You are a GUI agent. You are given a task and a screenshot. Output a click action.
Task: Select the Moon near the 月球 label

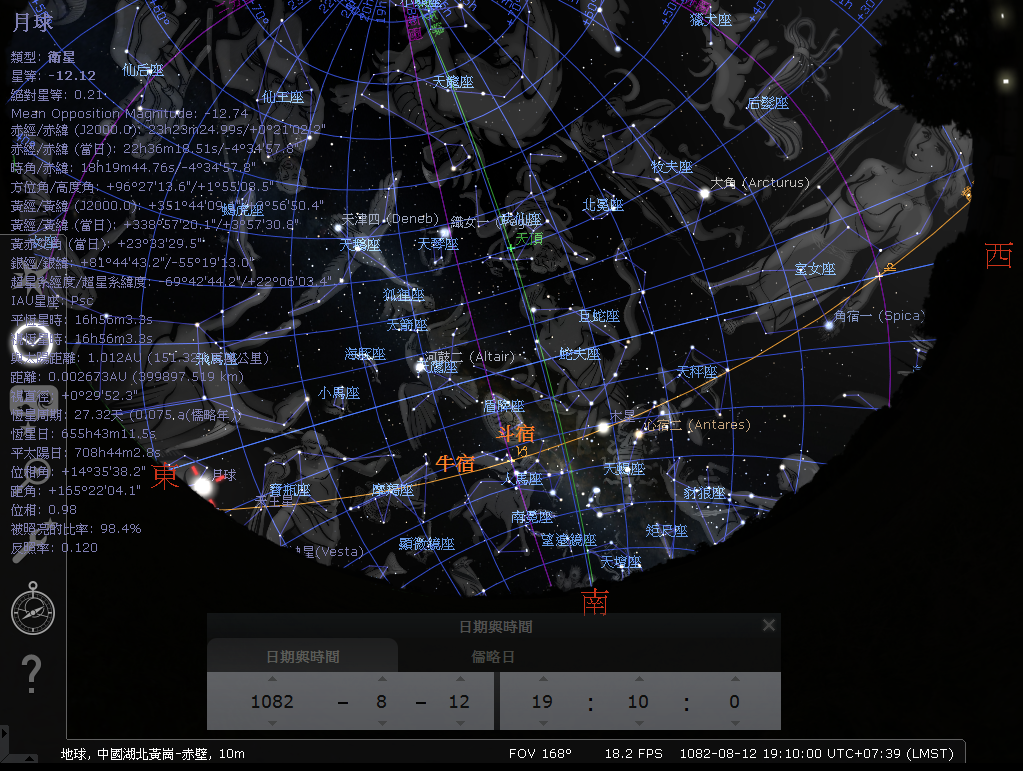pos(203,485)
